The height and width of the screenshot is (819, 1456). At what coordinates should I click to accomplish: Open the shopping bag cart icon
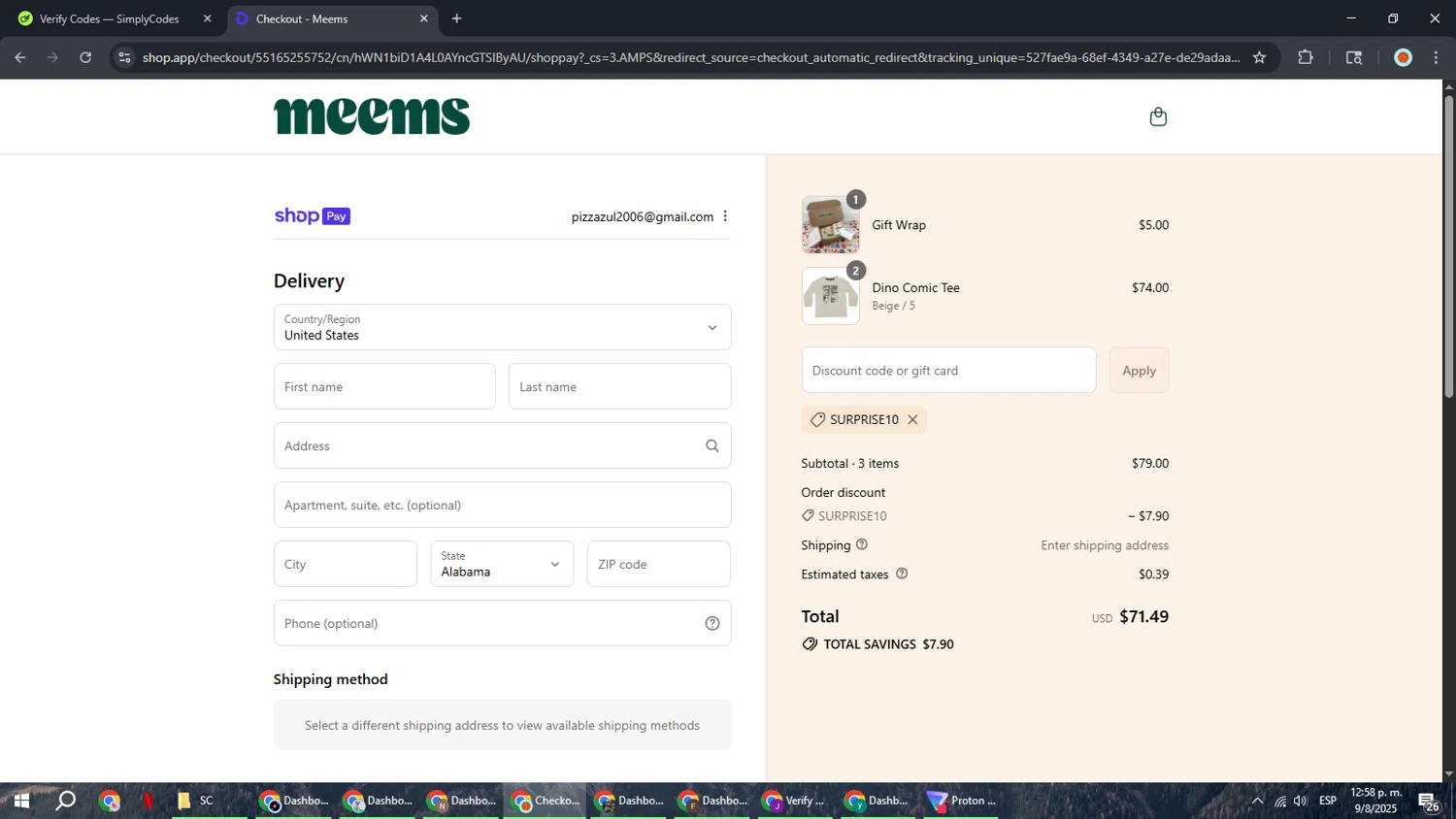(1158, 117)
